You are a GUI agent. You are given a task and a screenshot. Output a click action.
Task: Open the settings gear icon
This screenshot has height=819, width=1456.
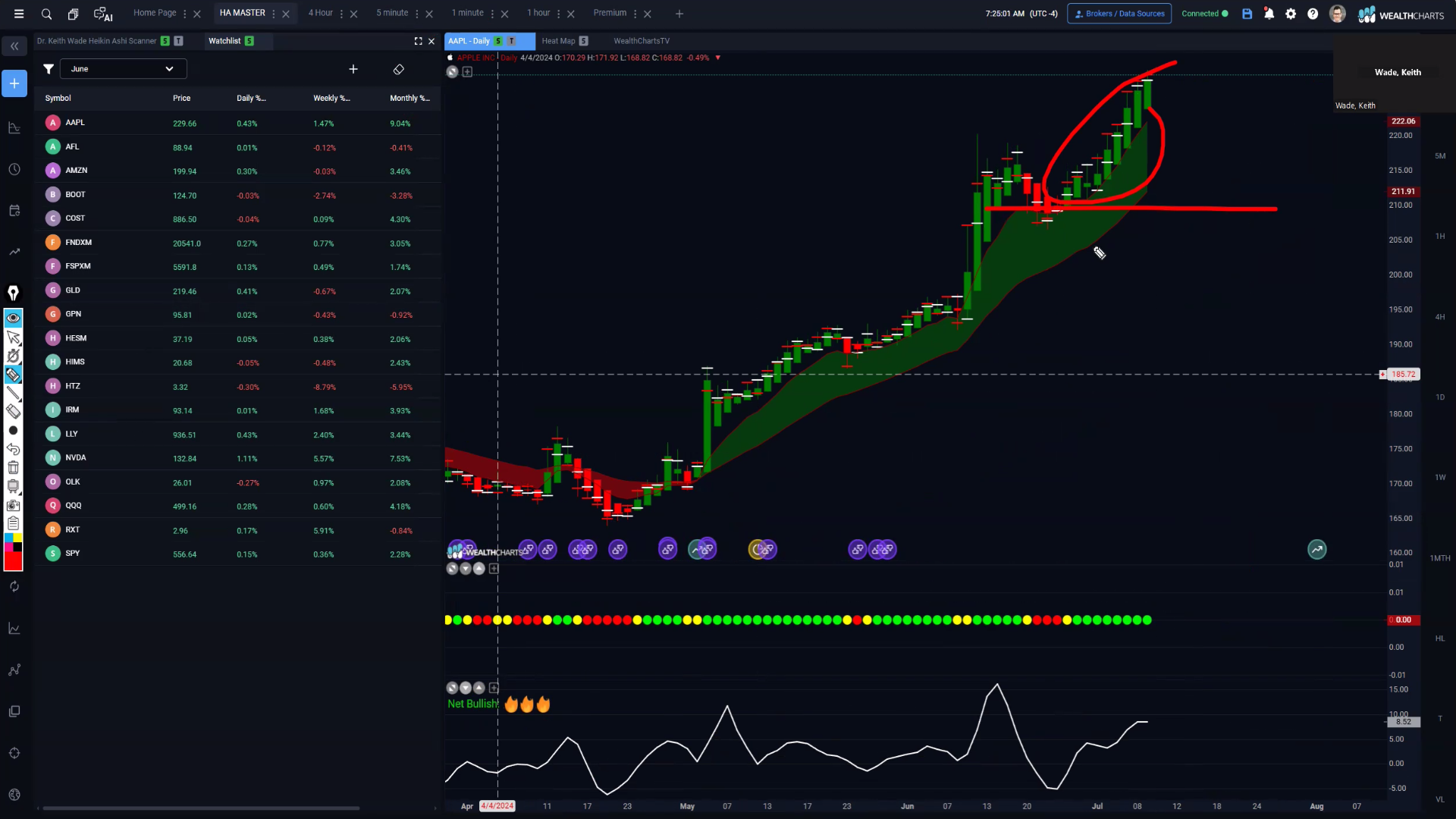click(1291, 14)
